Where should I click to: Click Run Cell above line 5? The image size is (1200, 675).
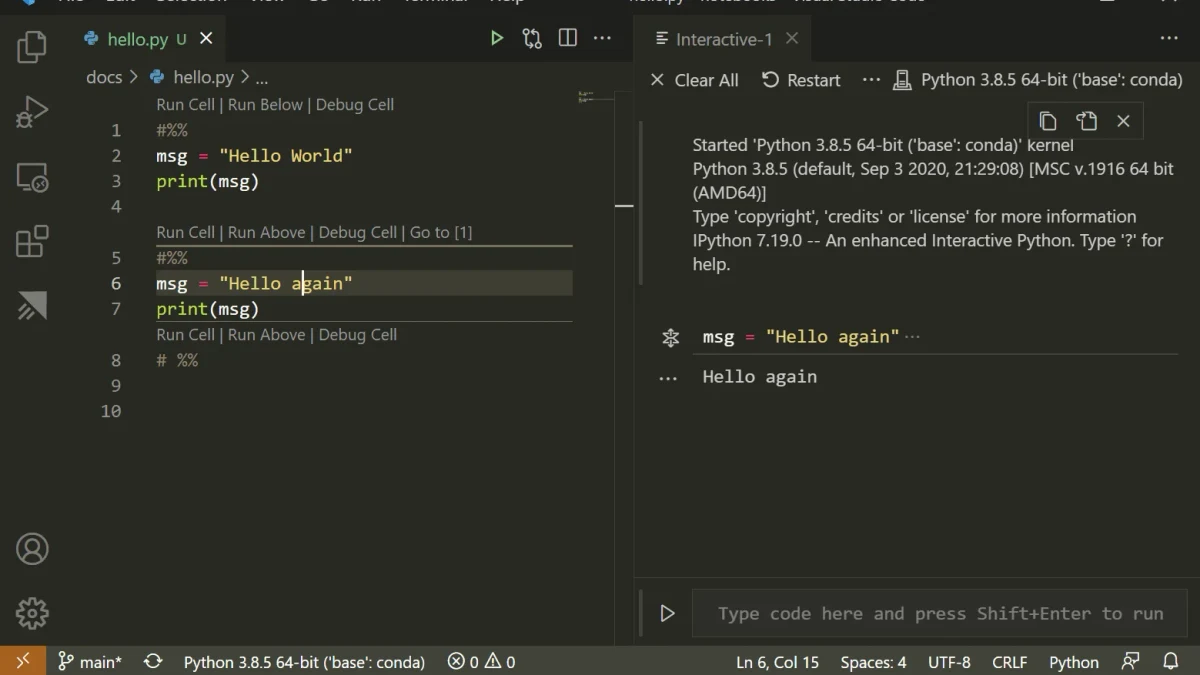185,232
